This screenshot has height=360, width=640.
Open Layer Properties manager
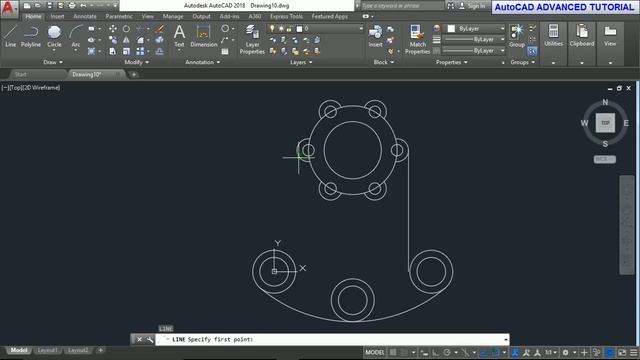click(252, 39)
